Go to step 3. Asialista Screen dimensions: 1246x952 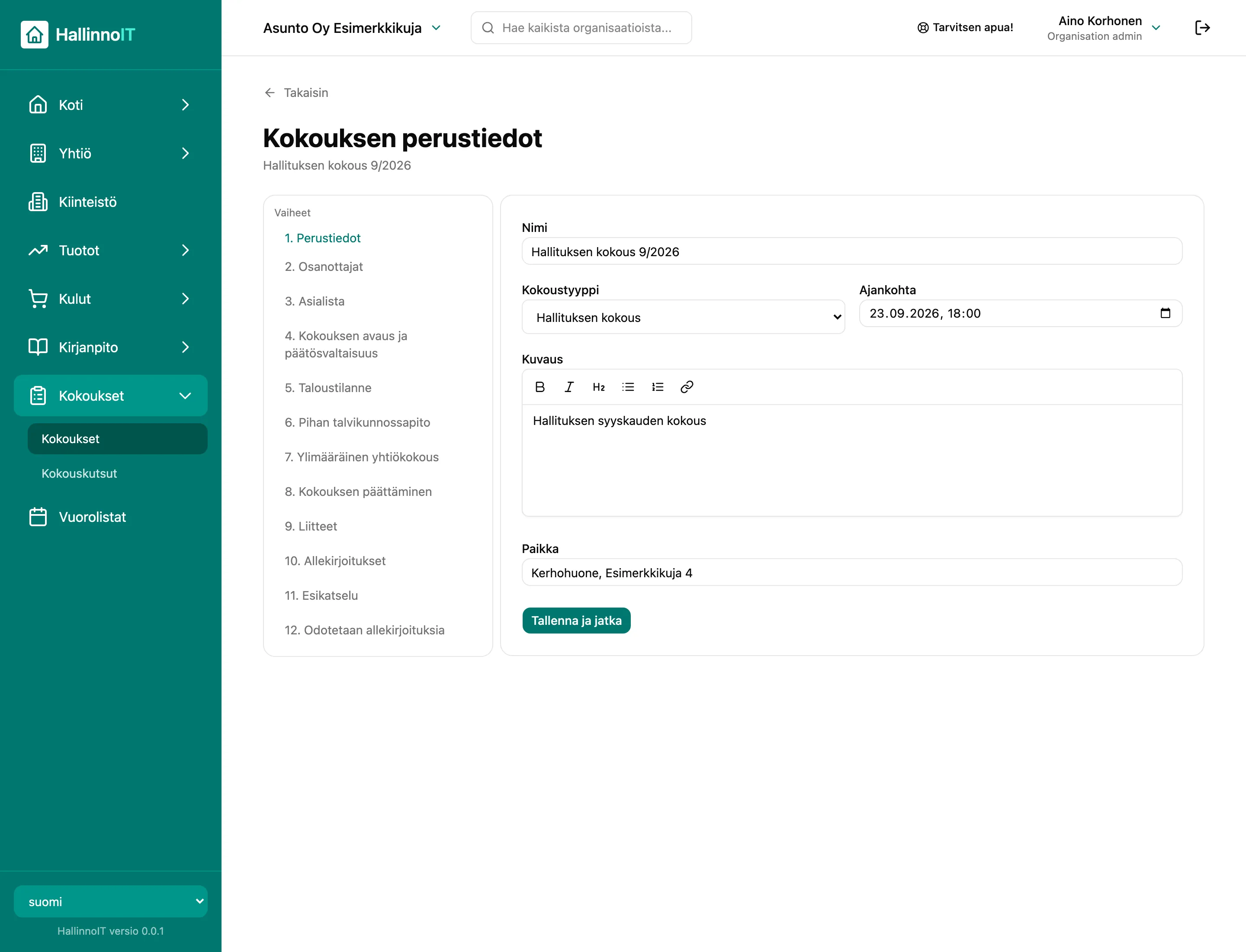pyautogui.click(x=315, y=301)
